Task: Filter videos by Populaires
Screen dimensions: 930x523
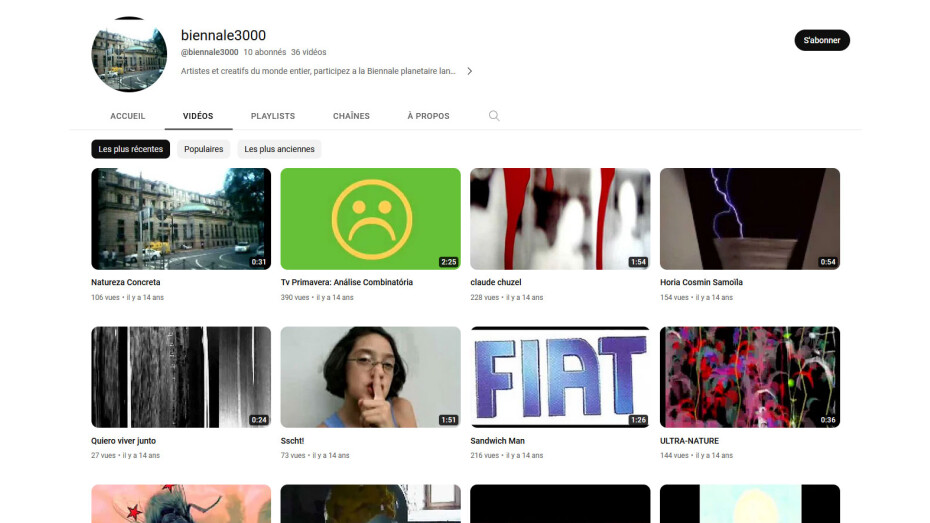Action: (203, 149)
